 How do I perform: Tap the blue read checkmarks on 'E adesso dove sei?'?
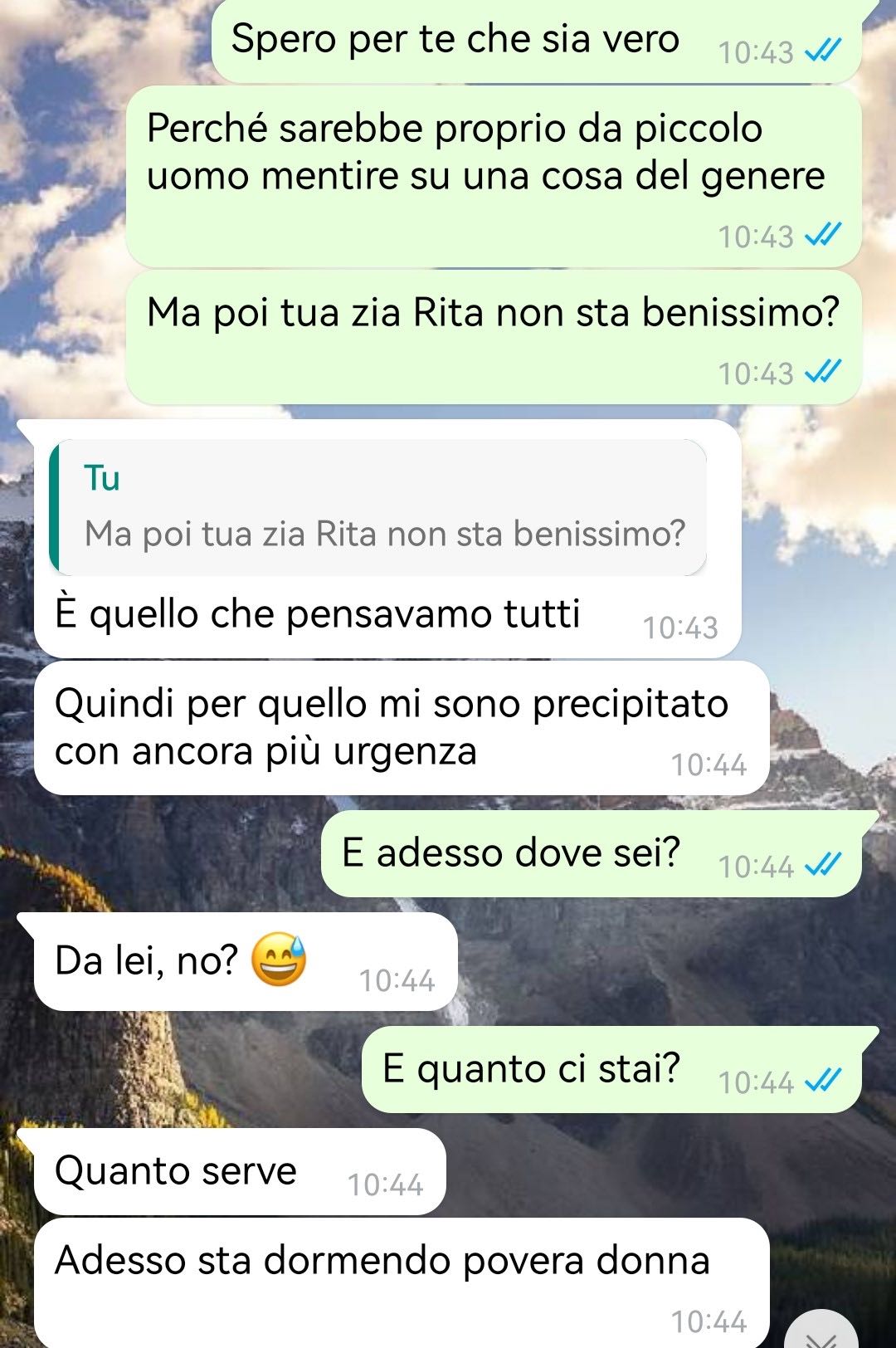coord(823,866)
